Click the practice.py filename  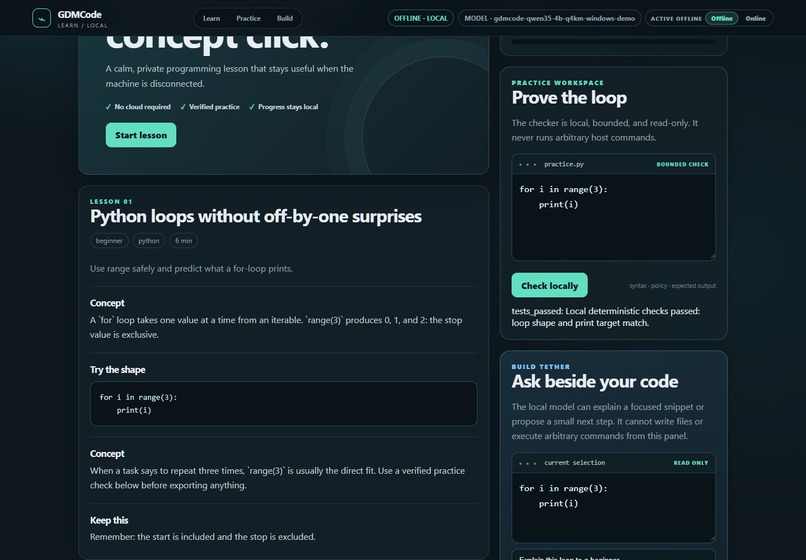click(x=564, y=164)
